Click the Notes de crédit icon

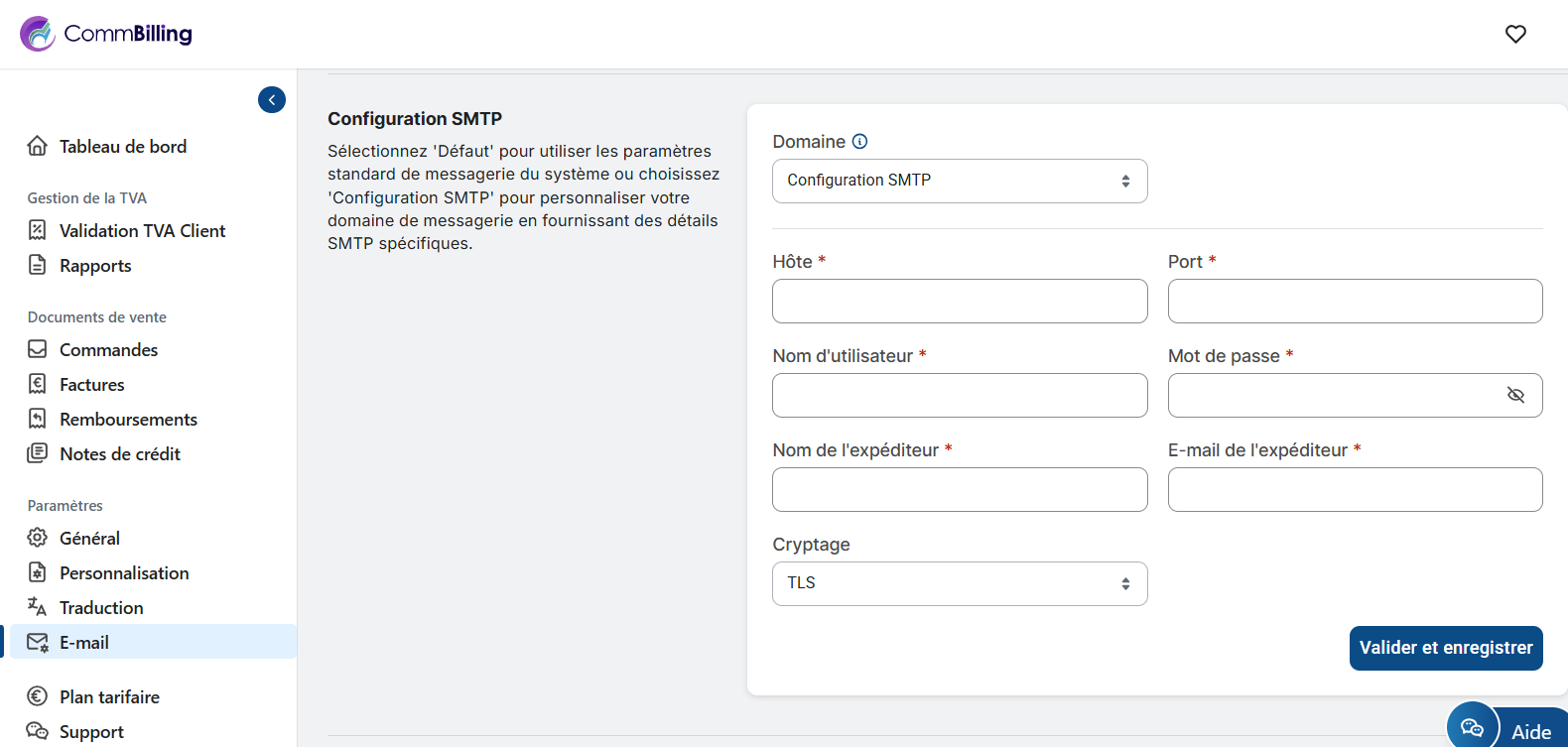(38, 453)
